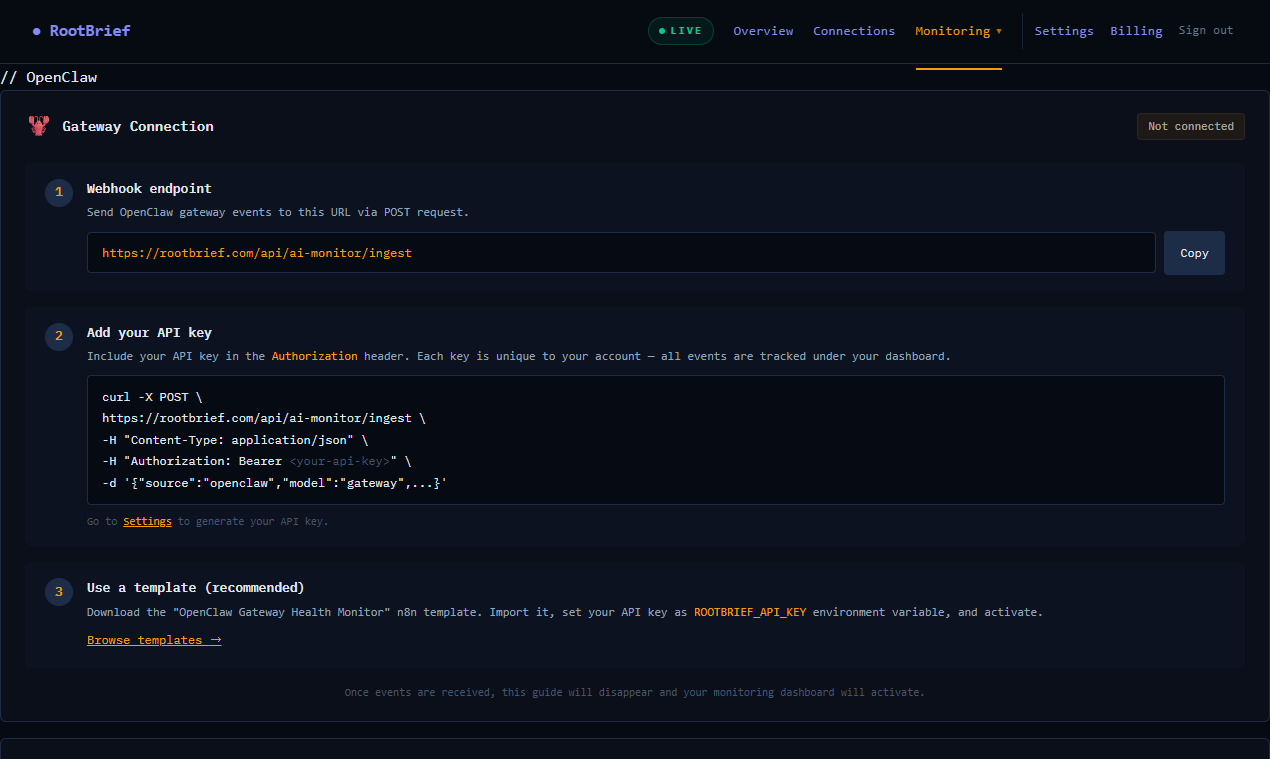
Task: Open the Overview page
Action: tap(763, 31)
